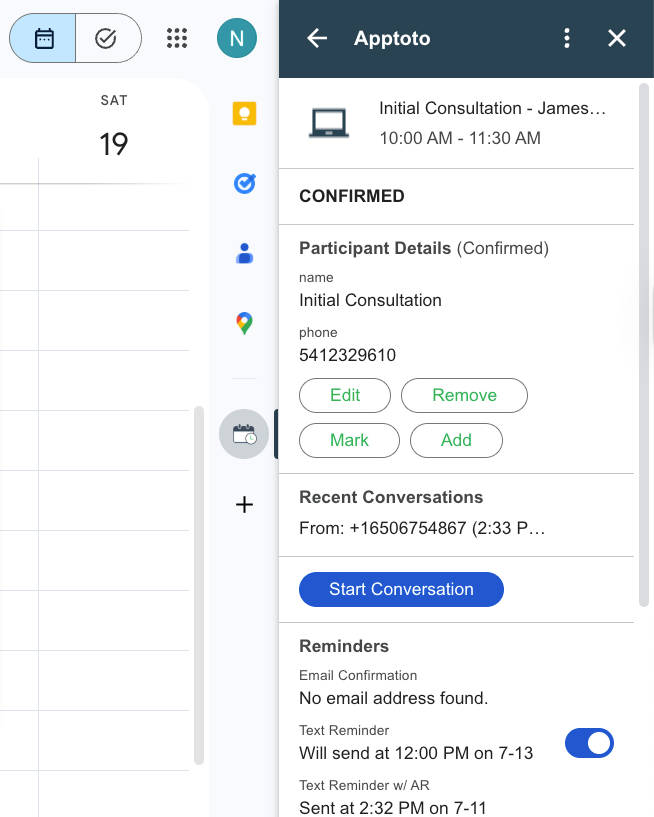Open Google Keep from the side panel
654x817 pixels.
coord(244,113)
